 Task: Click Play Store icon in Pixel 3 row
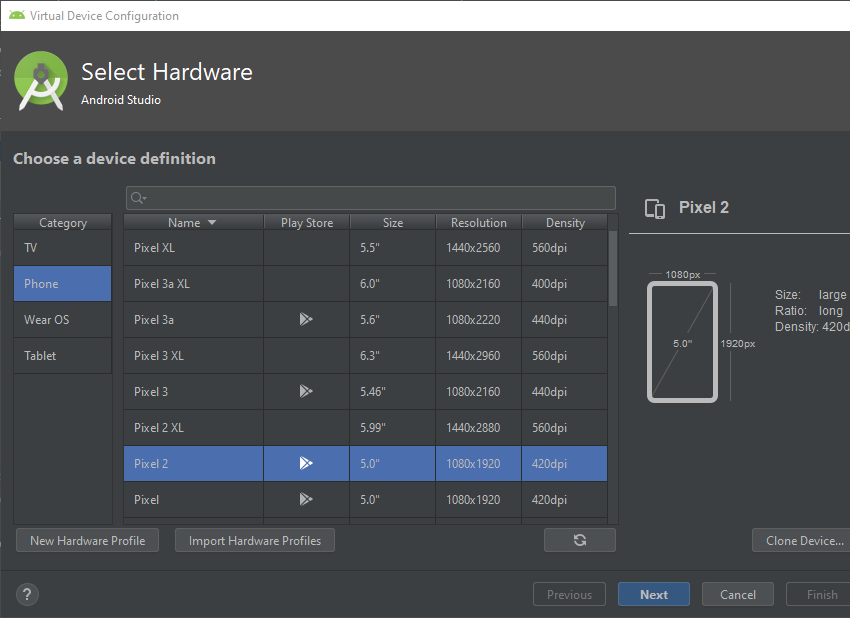(x=306, y=391)
